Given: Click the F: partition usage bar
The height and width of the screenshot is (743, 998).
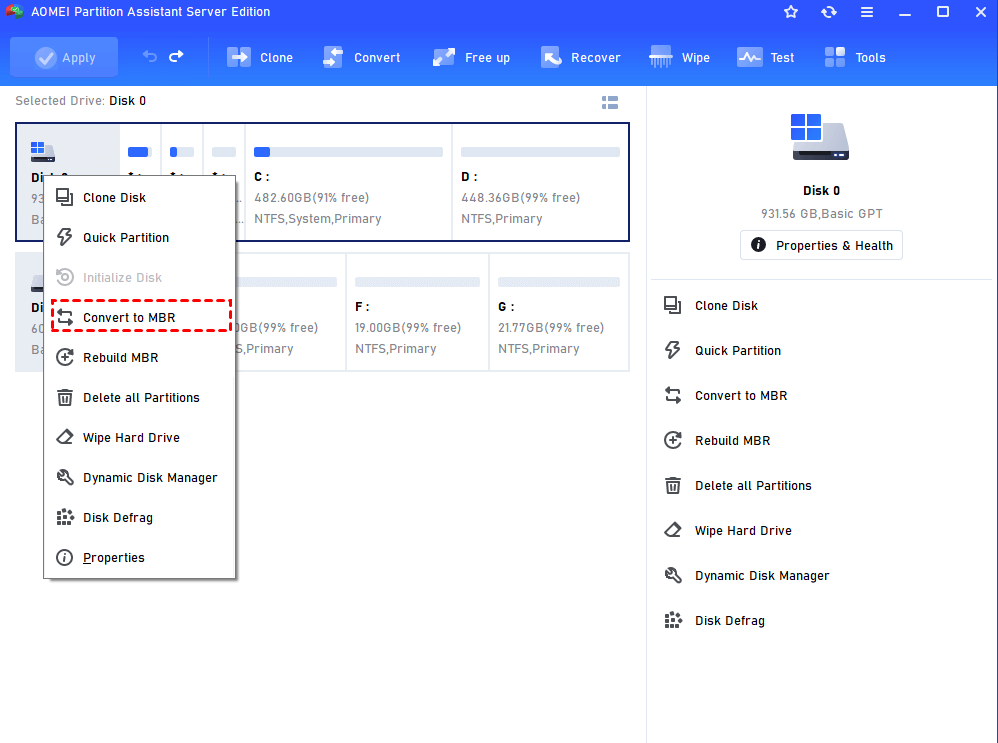Looking at the screenshot, I should tap(418, 282).
